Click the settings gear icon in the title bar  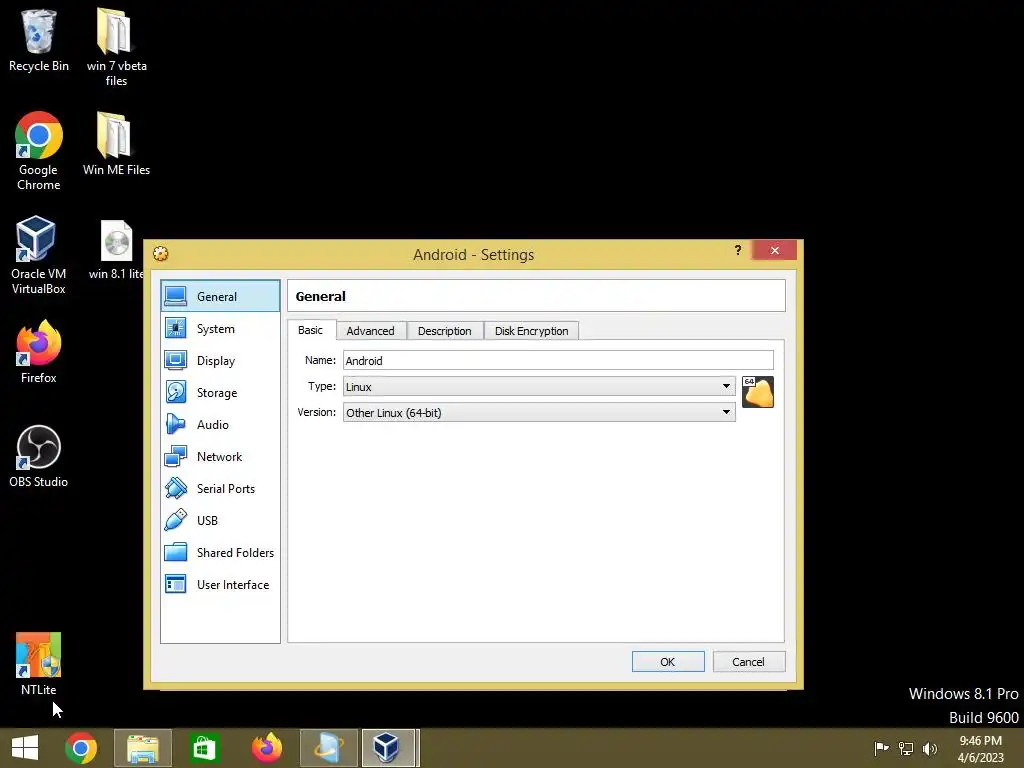click(x=161, y=254)
